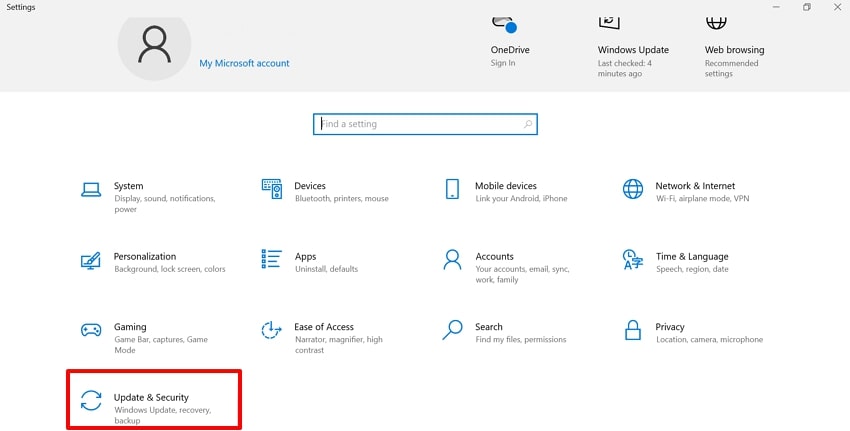850x431 pixels.
Task: Click the Personalization paintbrush icon
Action: tap(91, 260)
